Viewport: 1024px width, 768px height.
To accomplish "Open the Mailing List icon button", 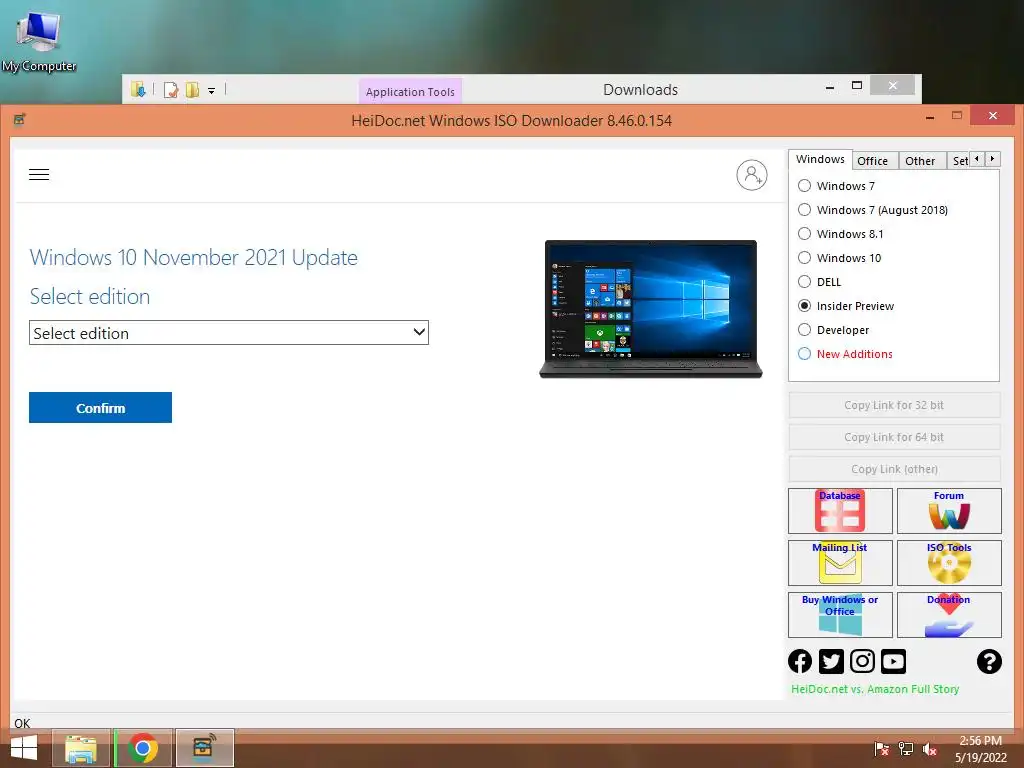I will 840,562.
